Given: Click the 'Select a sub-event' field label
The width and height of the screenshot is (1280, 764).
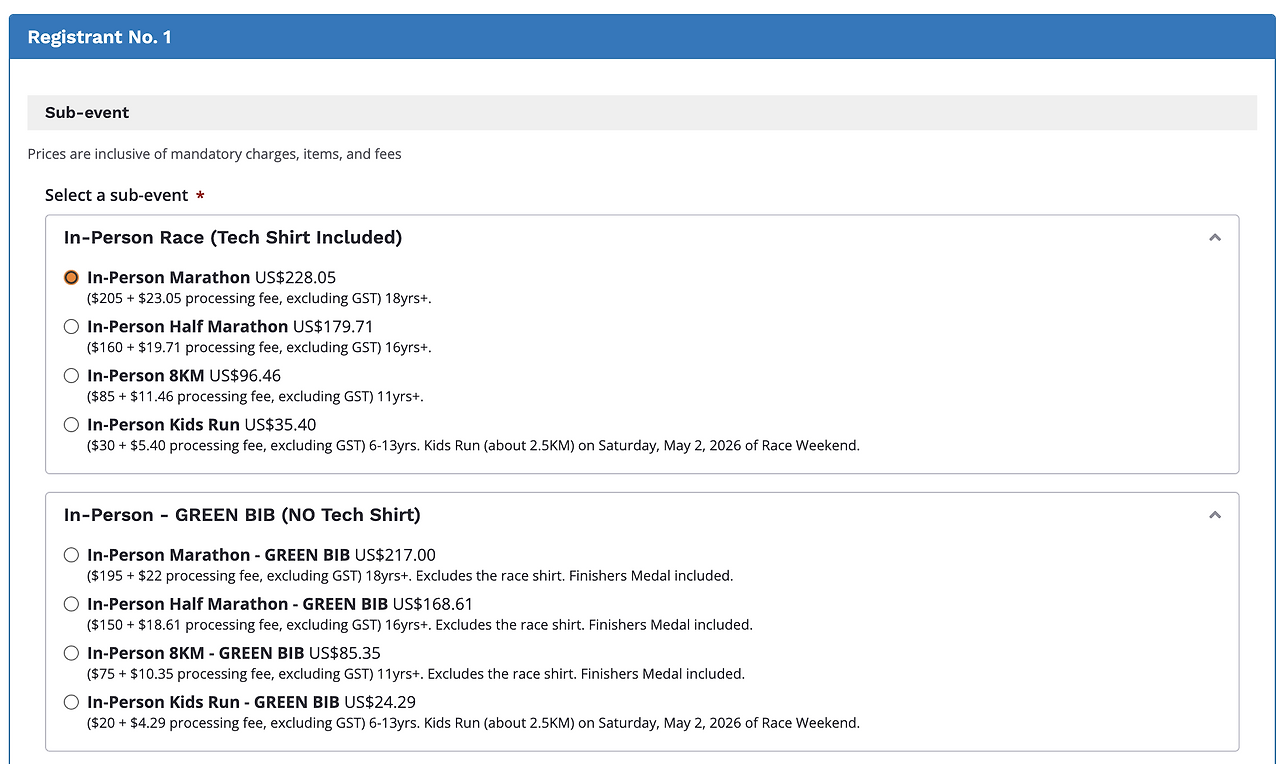Looking at the screenshot, I should pos(117,195).
